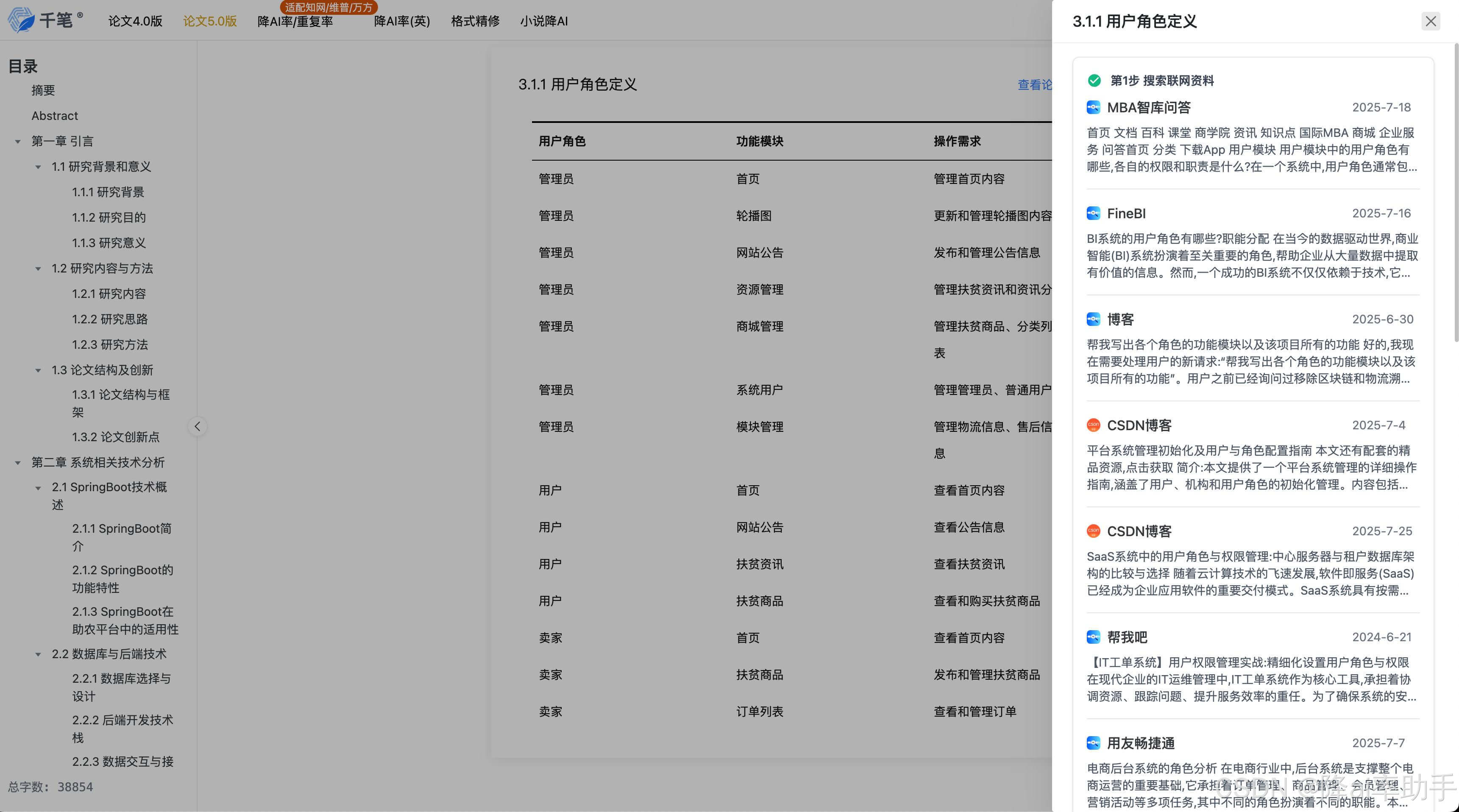Select 1.2.3 研究方法 in the table of contents

(x=109, y=344)
